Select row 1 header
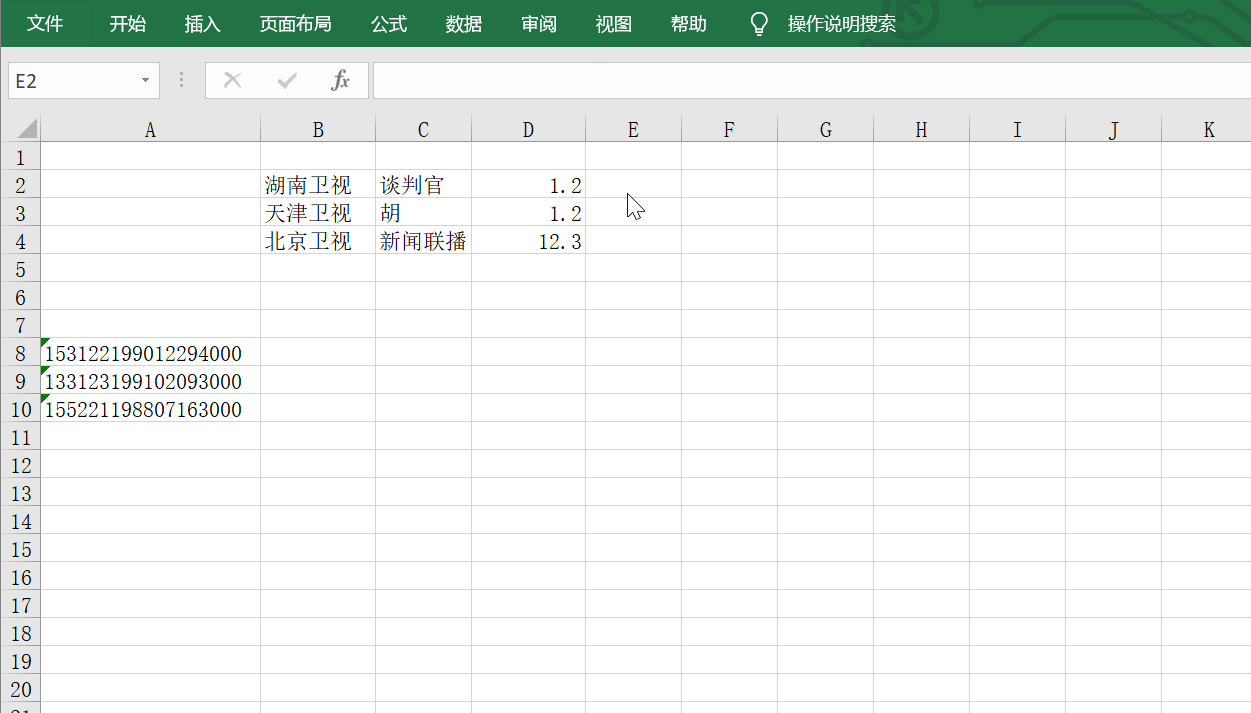The height and width of the screenshot is (713, 1251). pyautogui.click(x=20, y=157)
